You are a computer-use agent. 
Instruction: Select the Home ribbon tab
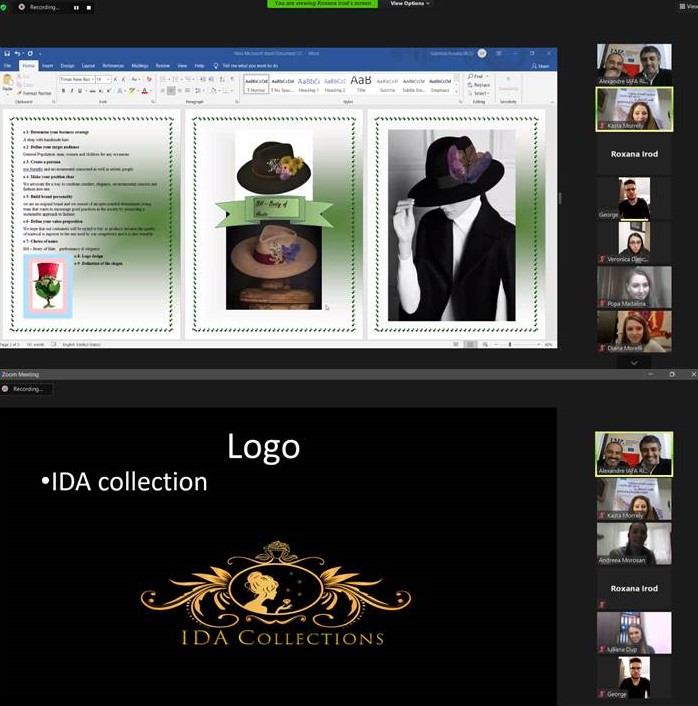coord(28,66)
